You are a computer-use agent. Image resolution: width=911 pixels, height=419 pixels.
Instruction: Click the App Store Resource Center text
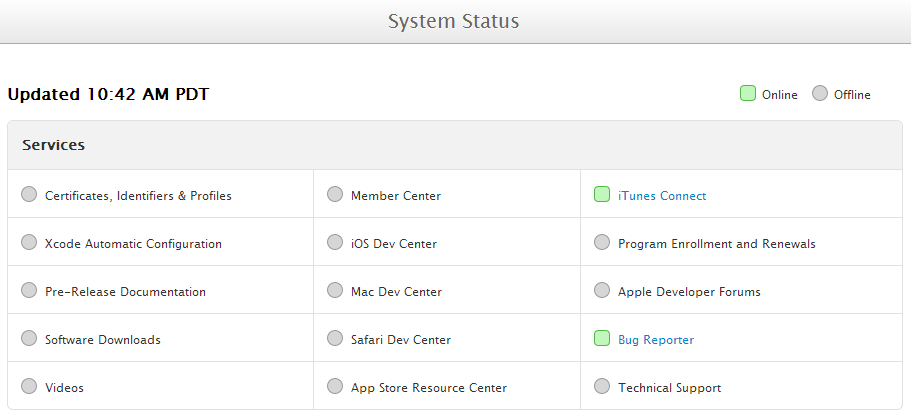[429, 388]
